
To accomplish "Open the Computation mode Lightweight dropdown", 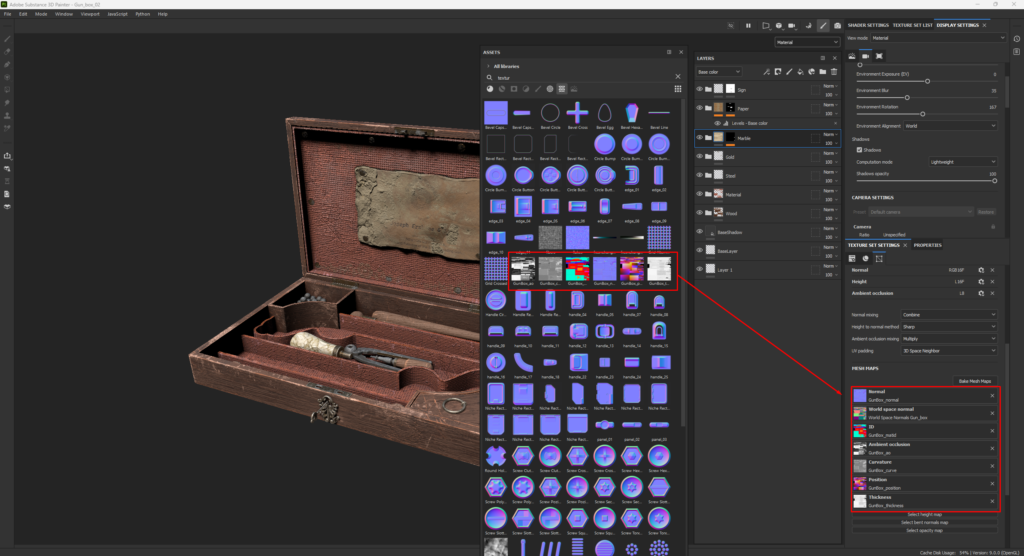I will (x=962, y=161).
